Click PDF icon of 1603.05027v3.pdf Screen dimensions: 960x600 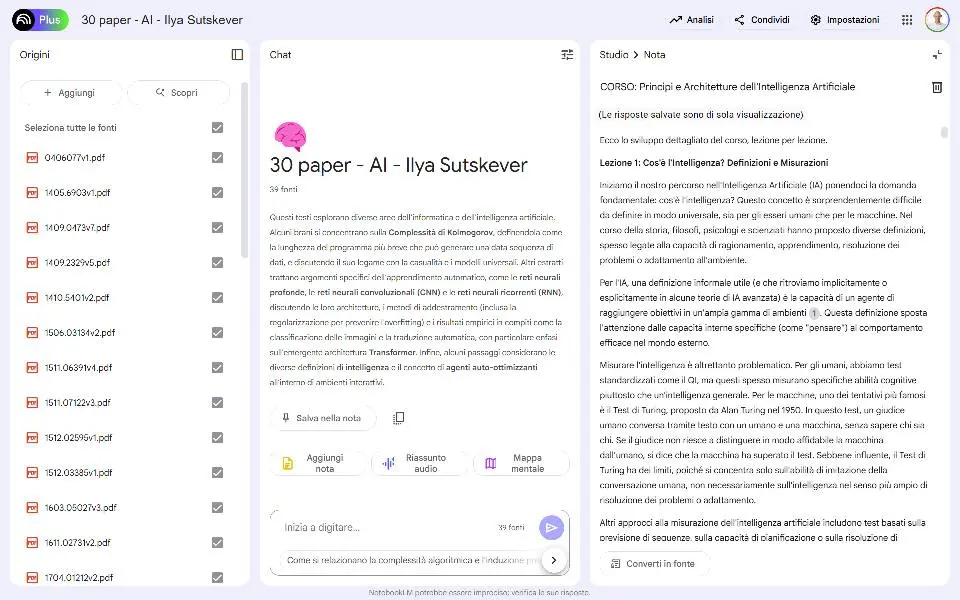(32, 508)
